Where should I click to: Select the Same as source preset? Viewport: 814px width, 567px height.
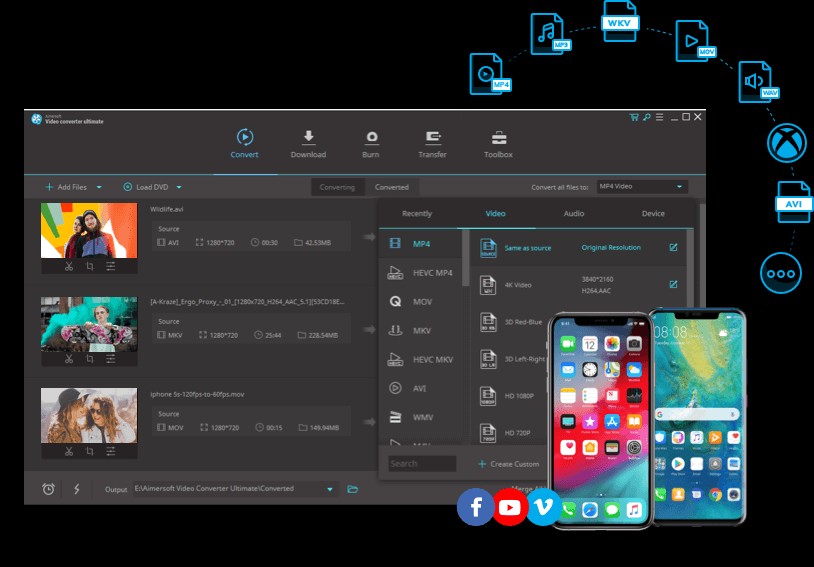click(x=579, y=248)
